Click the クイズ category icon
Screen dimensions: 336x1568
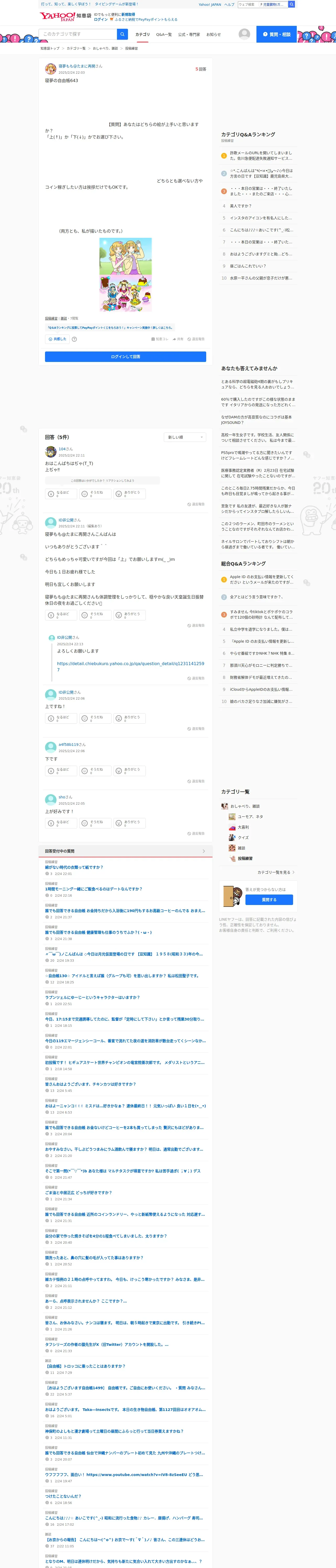tap(232, 838)
